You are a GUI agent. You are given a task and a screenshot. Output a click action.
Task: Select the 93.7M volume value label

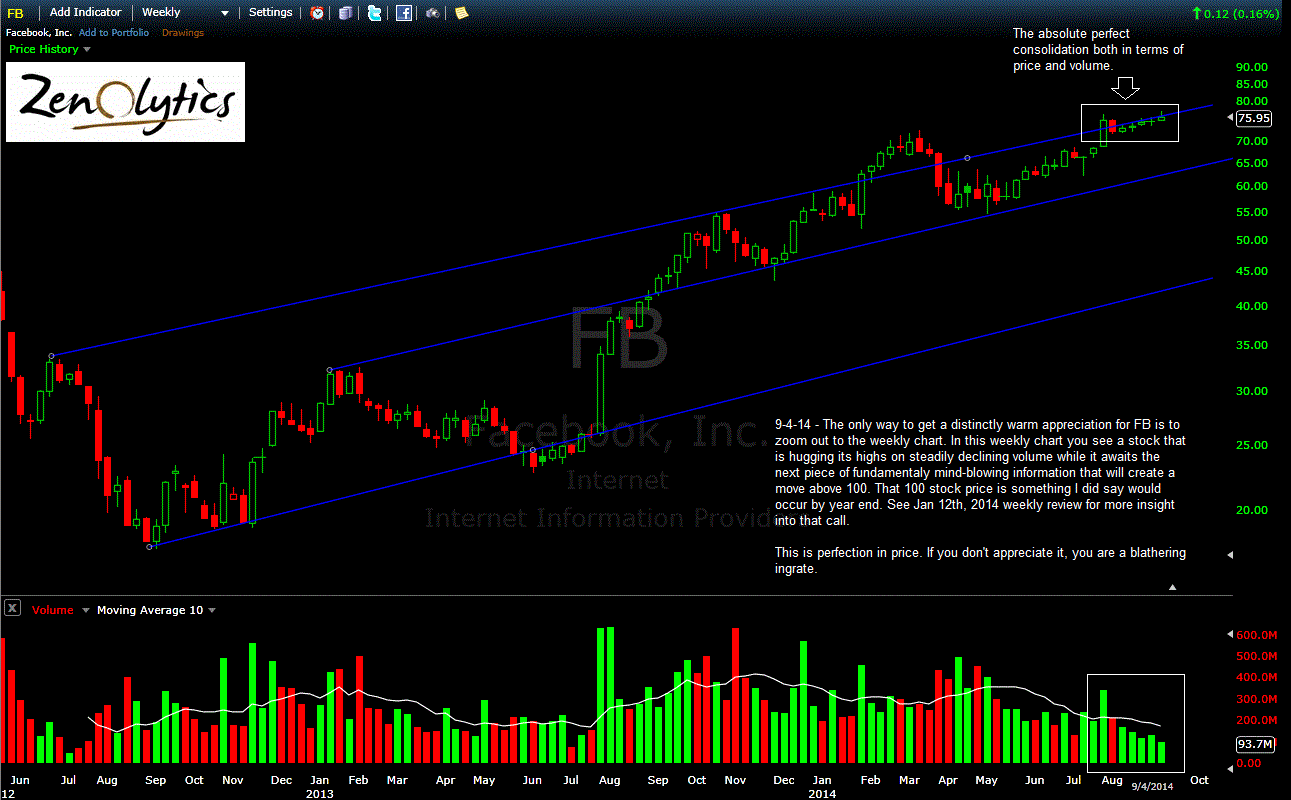[x=1254, y=744]
